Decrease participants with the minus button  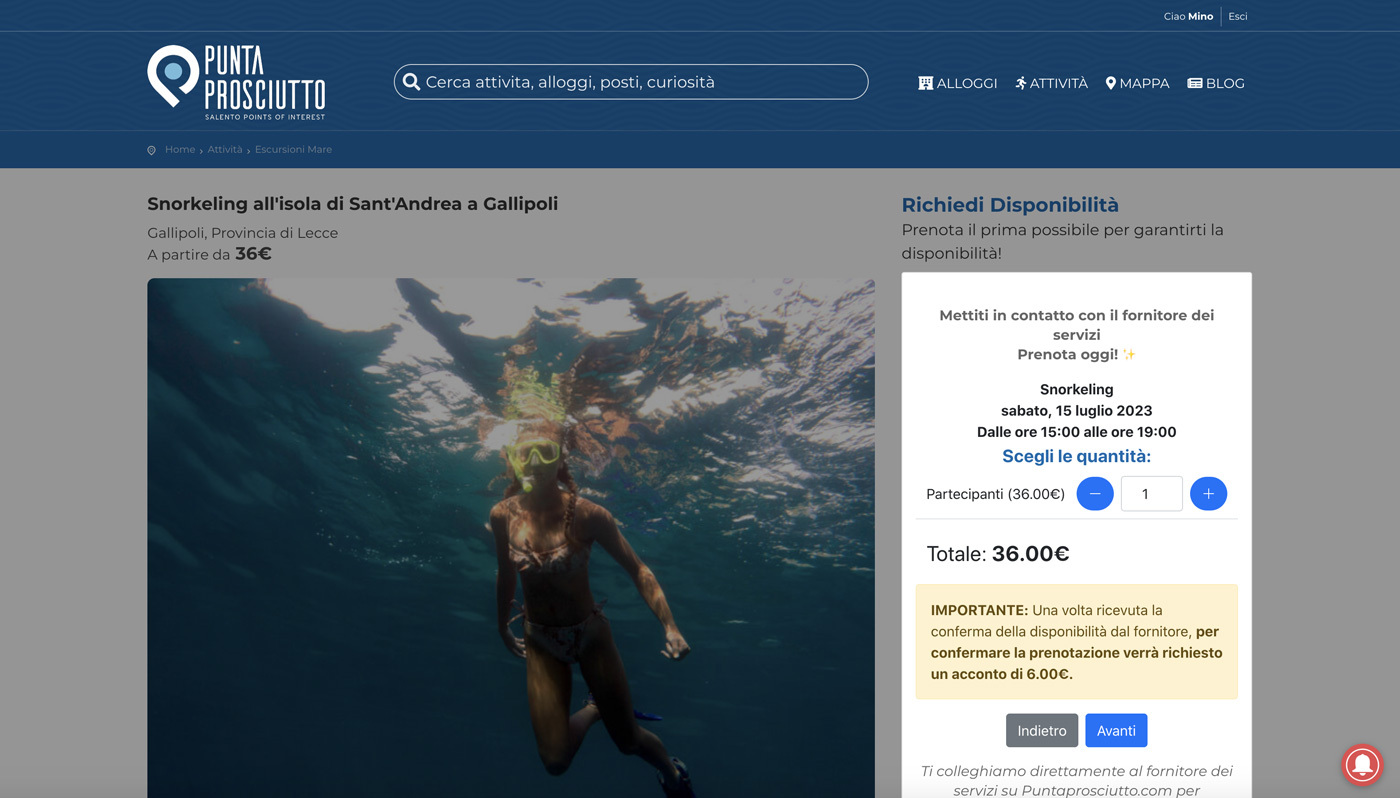click(x=1094, y=494)
